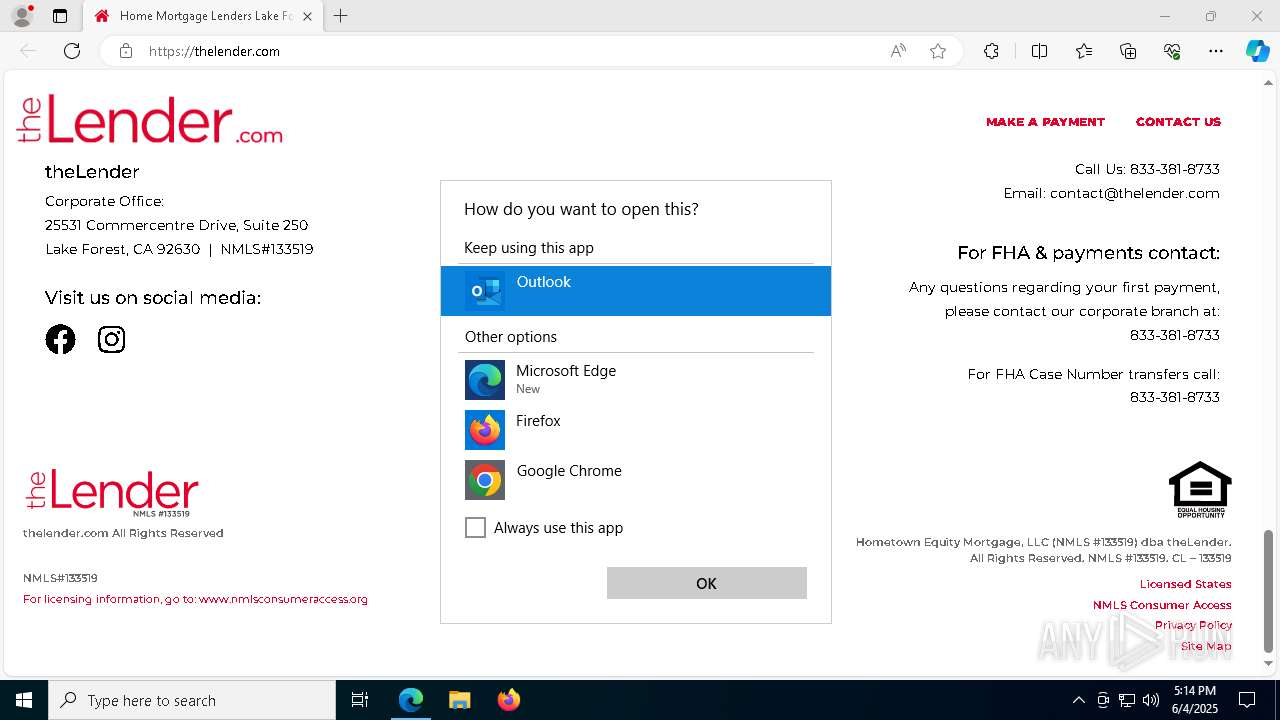Image resolution: width=1280 pixels, height=720 pixels.
Task: Open the Settings and more menu
Action: 1216,51
